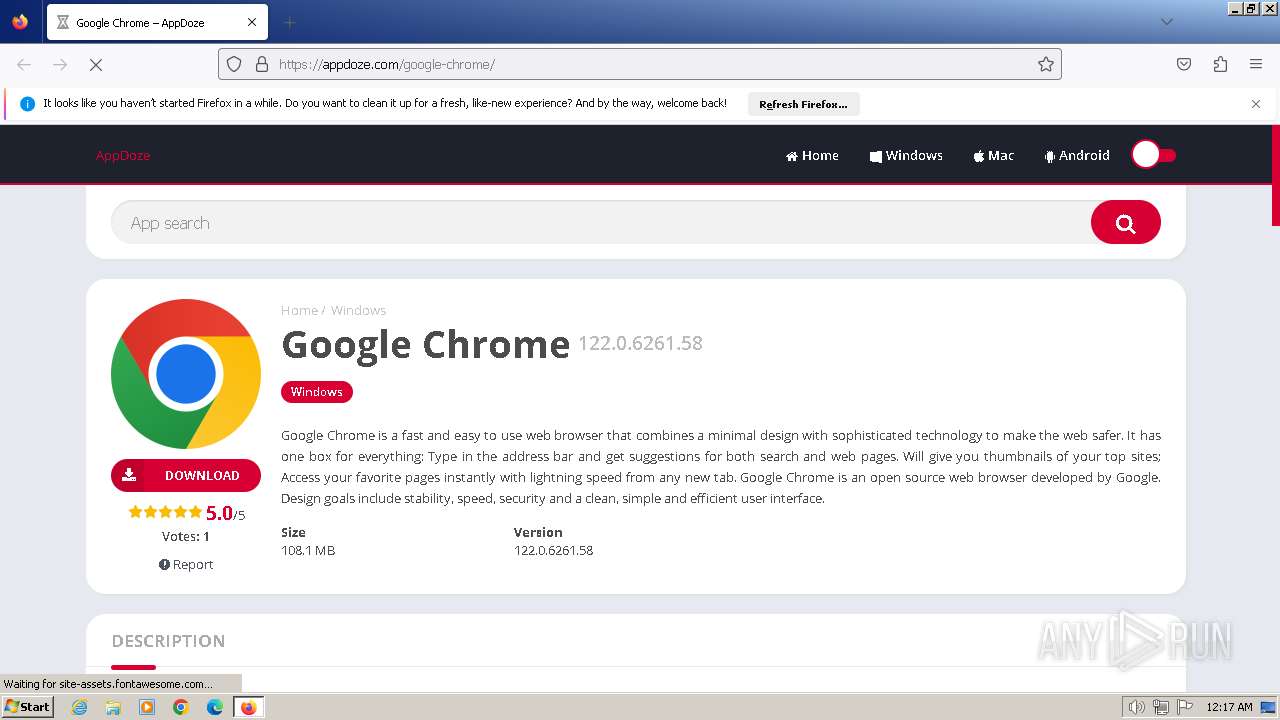Save page to Pocket
This screenshot has width=1280, height=720.
pyautogui.click(x=1184, y=64)
